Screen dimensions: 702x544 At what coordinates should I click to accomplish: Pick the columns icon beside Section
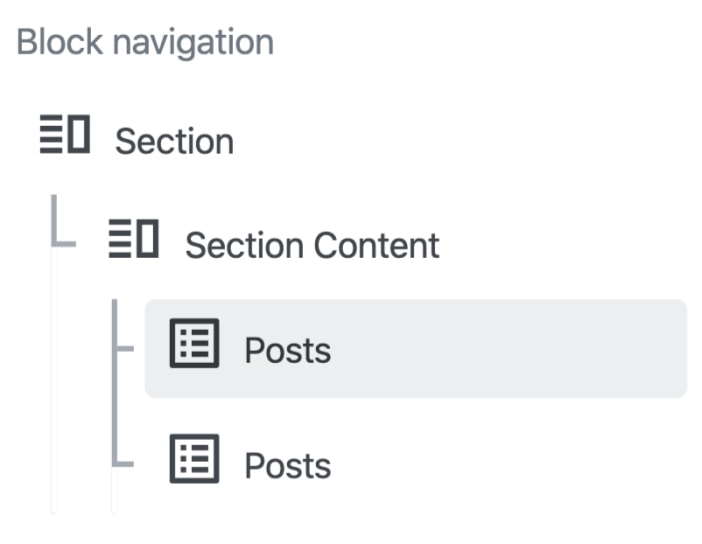pos(64,136)
